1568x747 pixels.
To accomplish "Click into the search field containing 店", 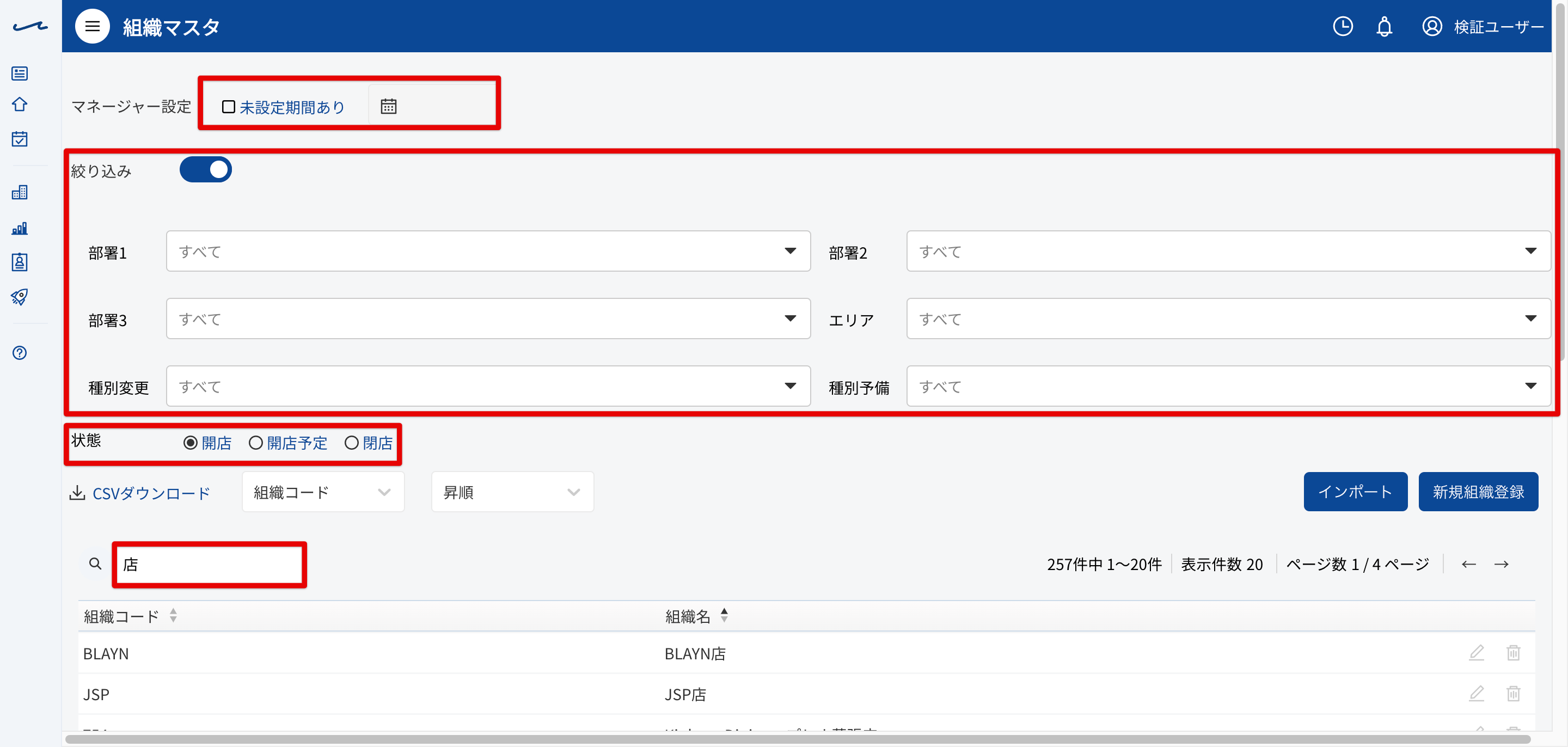I will tap(210, 565).
